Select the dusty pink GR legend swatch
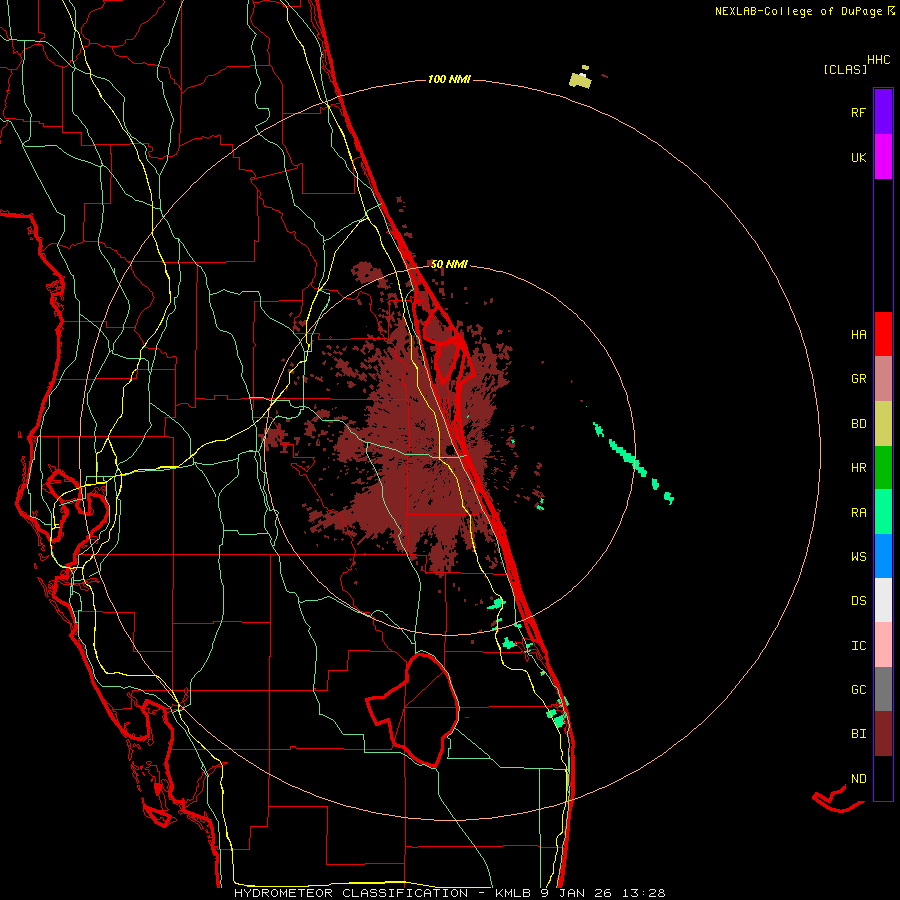This screenshot has width=900, height=900. point(883,379)
